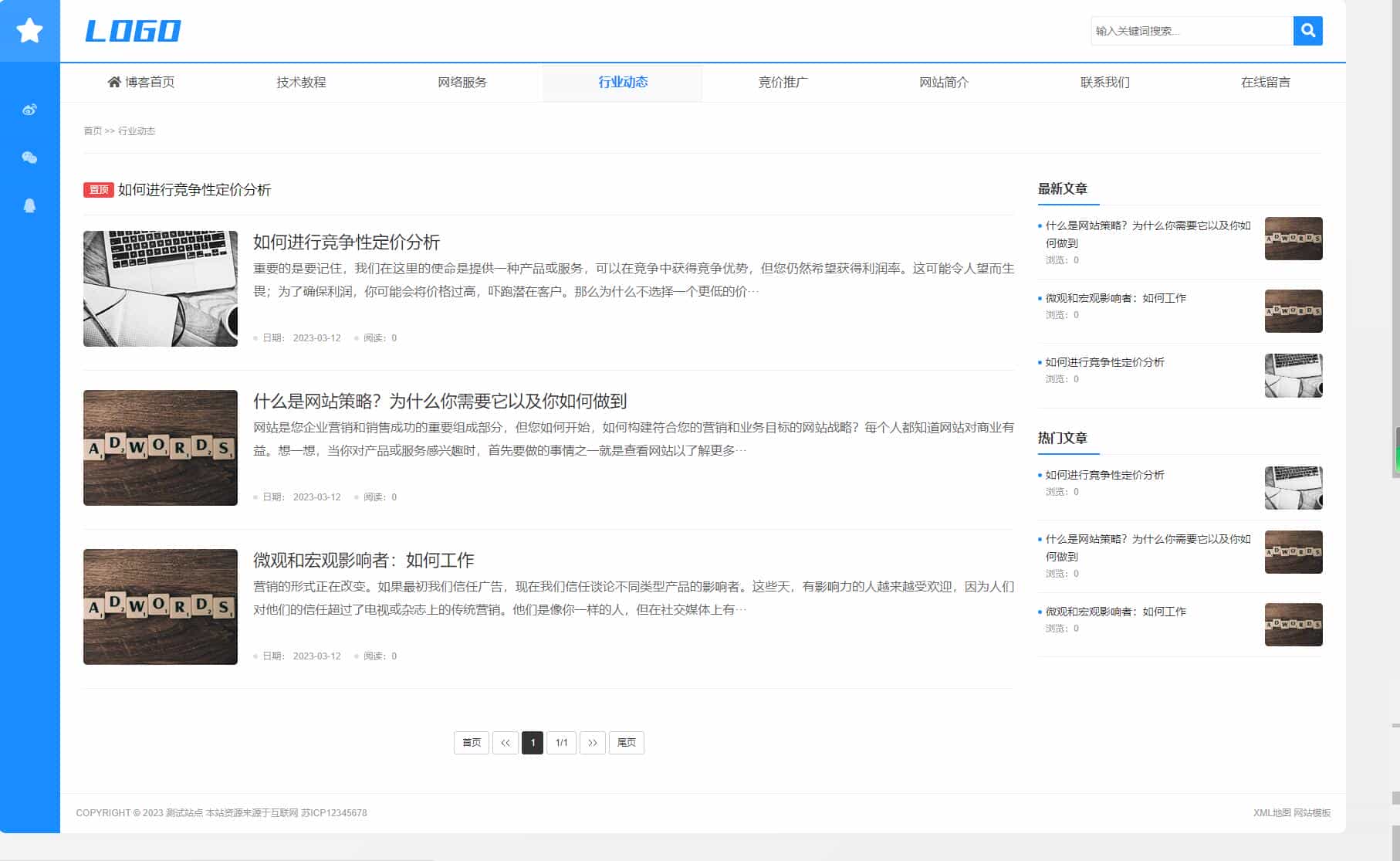The image size is (1400, 861).
Task: Click laptop thumbnail under 热门文章
Action: [x=1293, y=488]
